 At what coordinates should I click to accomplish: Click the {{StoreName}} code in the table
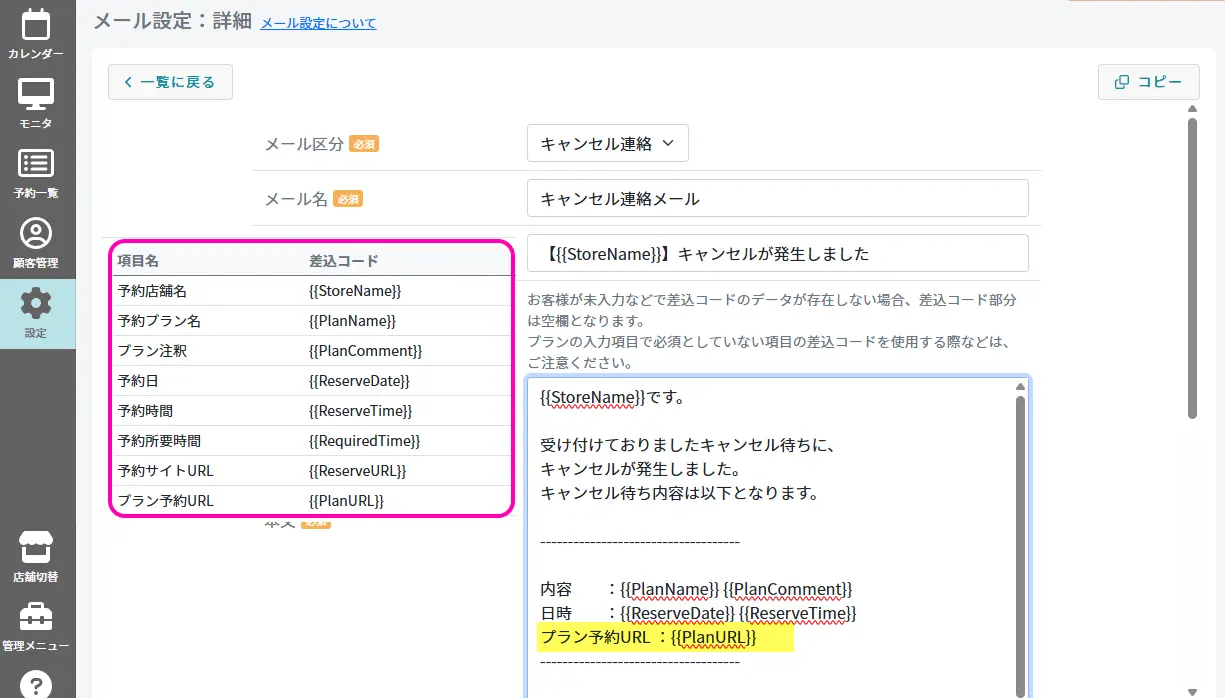pyautogui.click(x=355, y=291)
